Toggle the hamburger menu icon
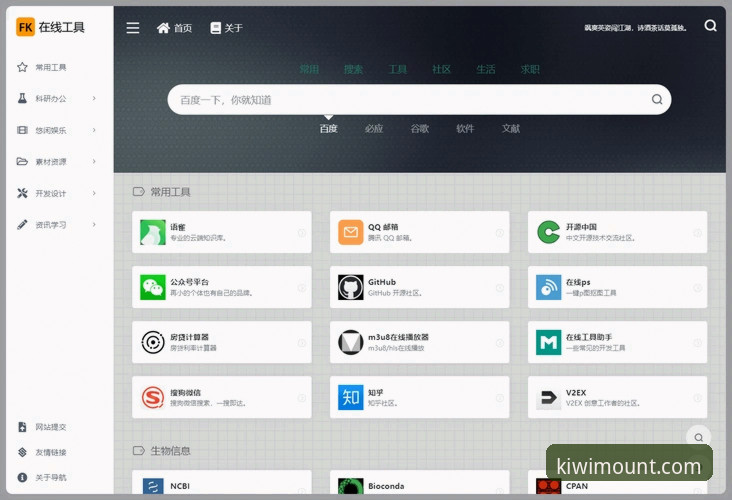 pos(133,28)
